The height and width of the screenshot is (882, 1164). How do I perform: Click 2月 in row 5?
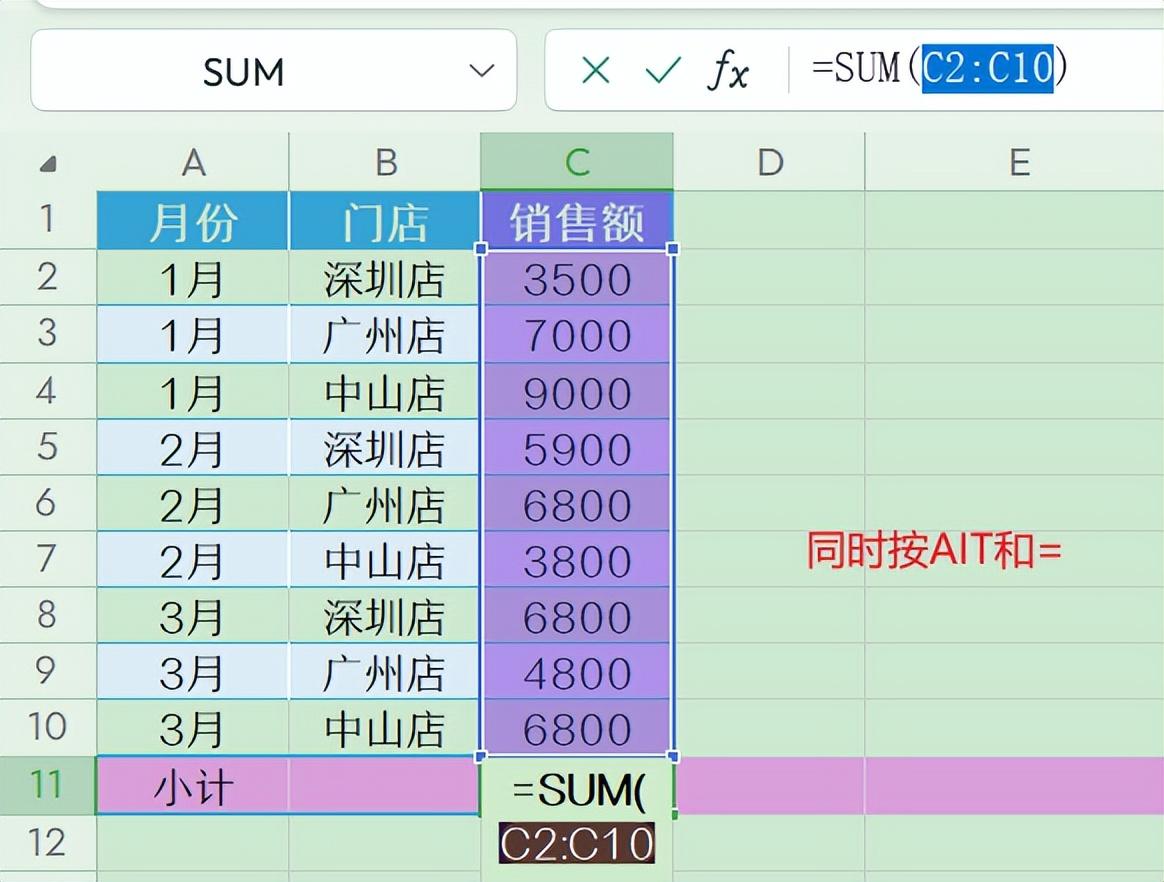tap(193, 448)
